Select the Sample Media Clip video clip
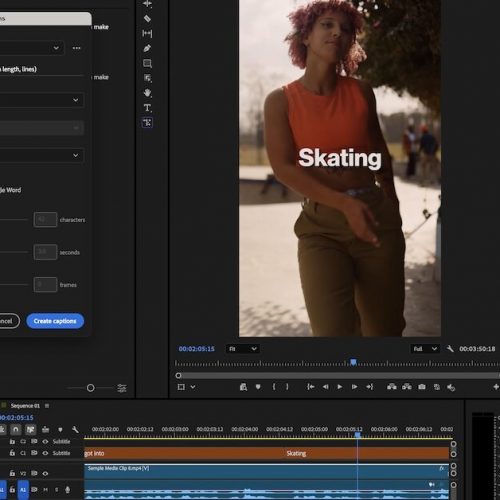500x500 pixels. (267, 471)
